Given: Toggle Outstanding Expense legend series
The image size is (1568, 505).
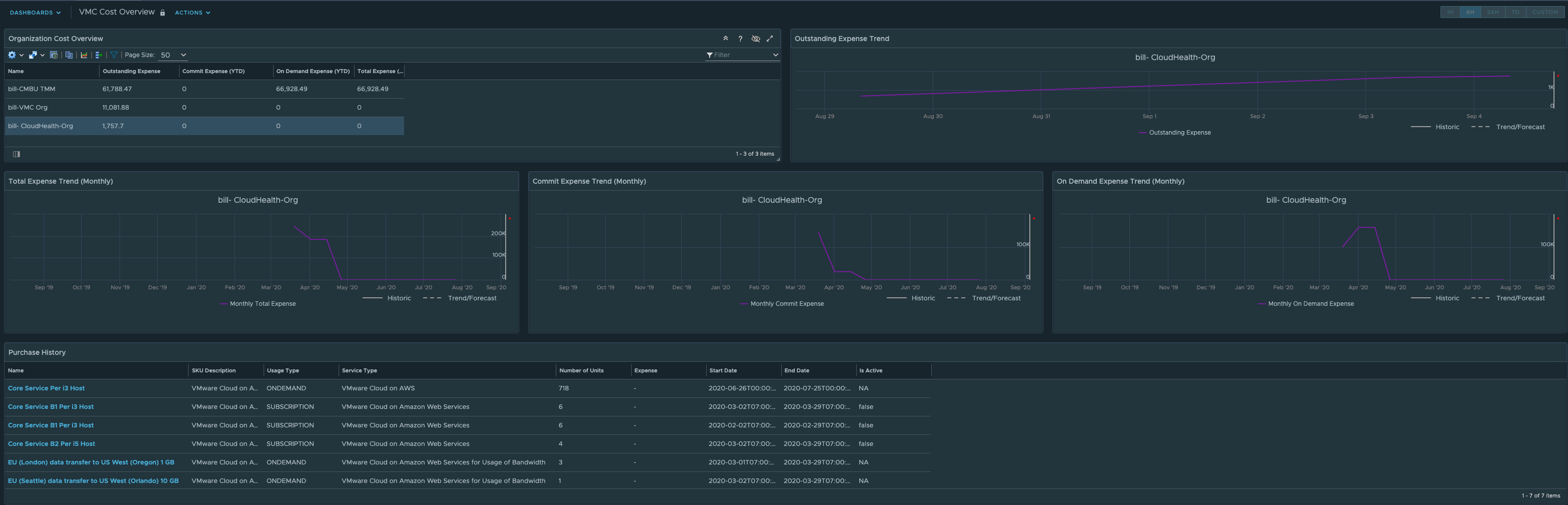Looking at the screenshot, I should pyautogui.click(x=1175, y=133).
